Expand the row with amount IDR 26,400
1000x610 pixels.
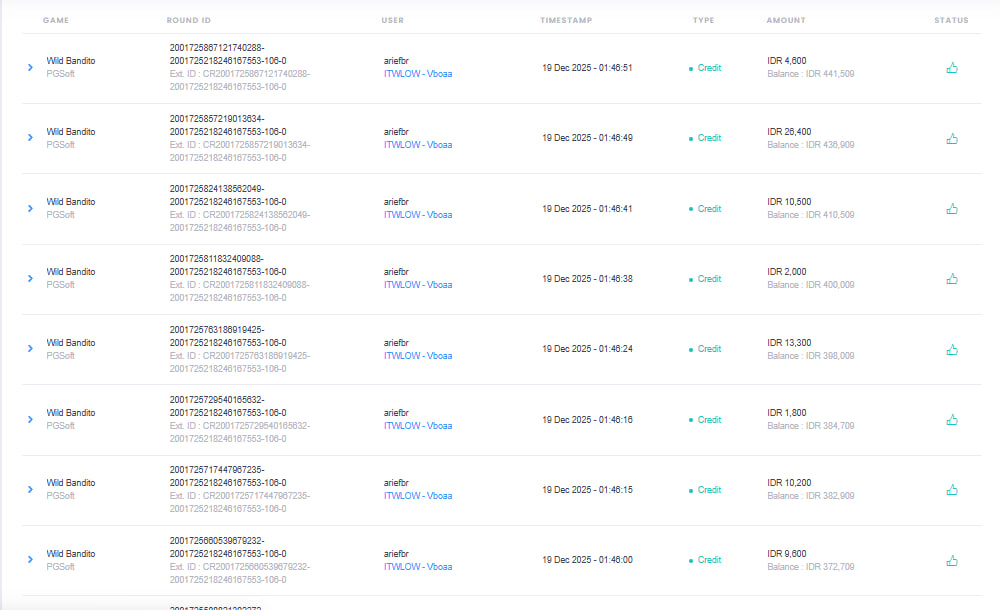tap(30, 138)
